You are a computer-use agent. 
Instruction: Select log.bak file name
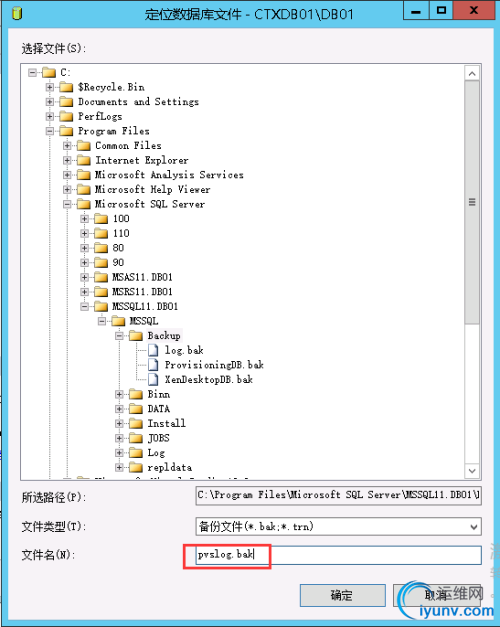pos(184,350)
